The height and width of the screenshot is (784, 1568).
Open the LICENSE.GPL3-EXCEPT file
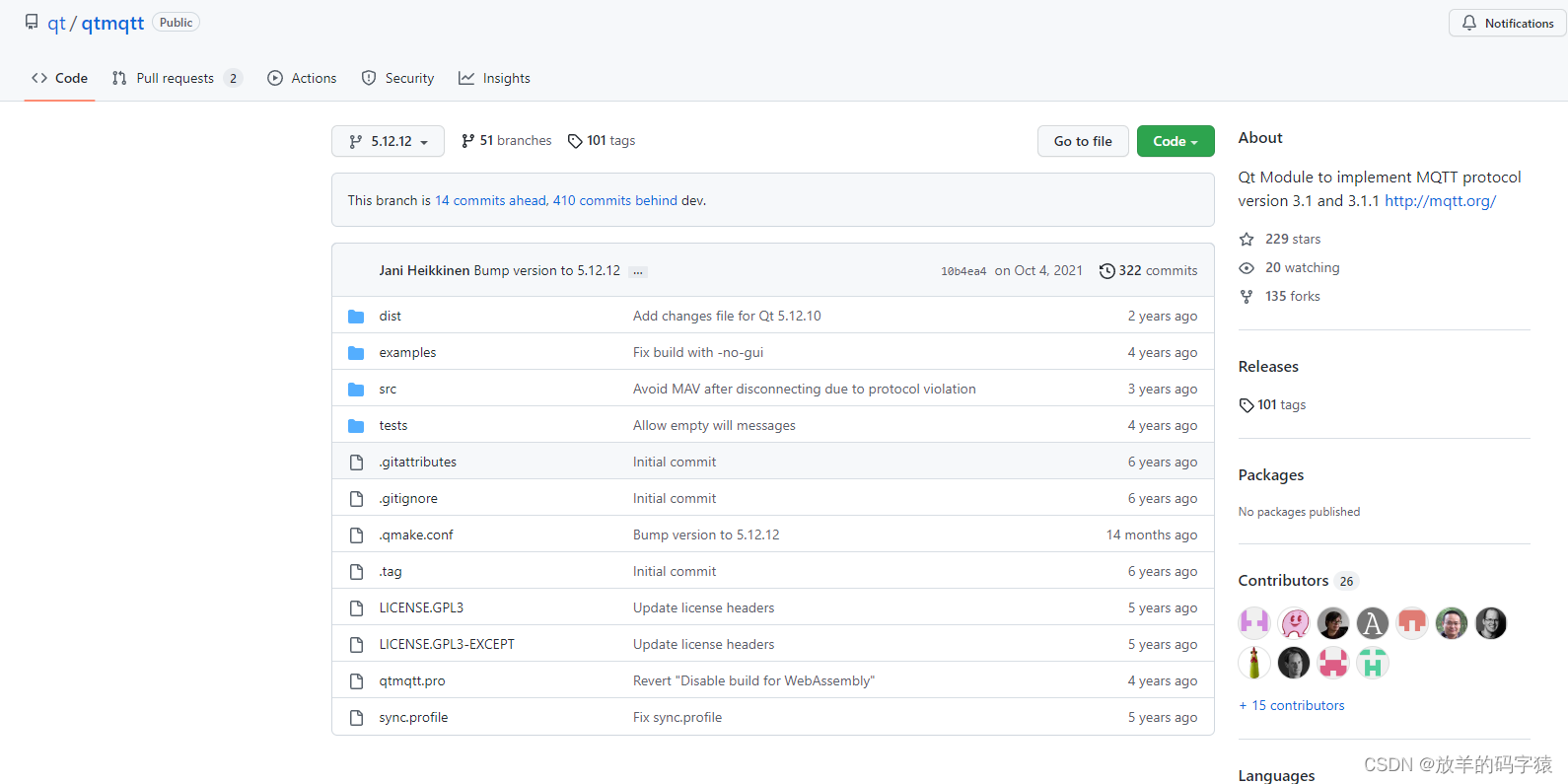[x=447, y=645]
